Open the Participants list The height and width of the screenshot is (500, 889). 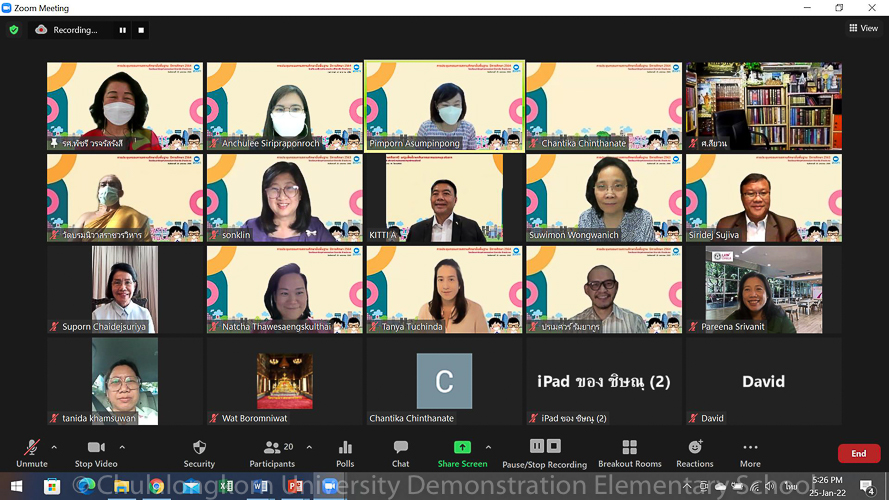[272, 452]
